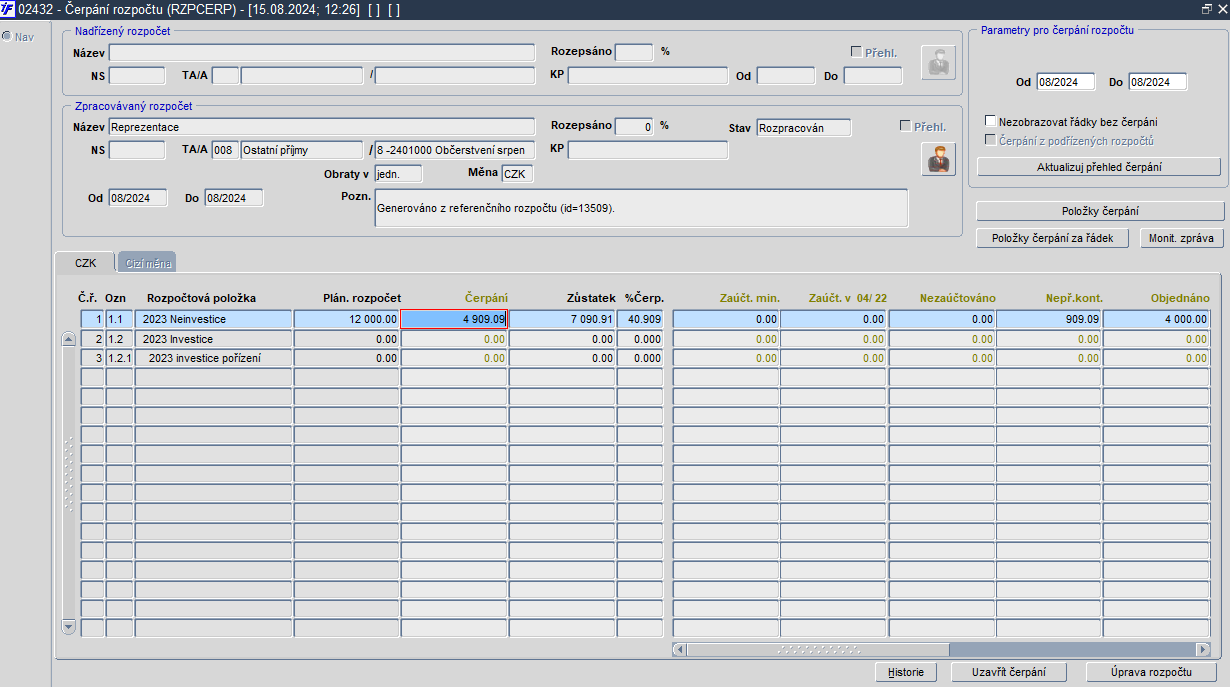The height and width of the screenshot is (687, 1230).
Task: Click the Čerpání column header
Action: [x=486, y=298]
